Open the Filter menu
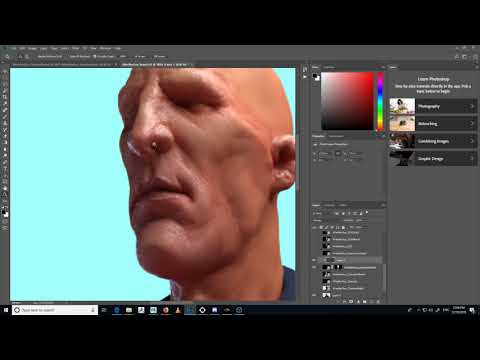 (76, 48)
